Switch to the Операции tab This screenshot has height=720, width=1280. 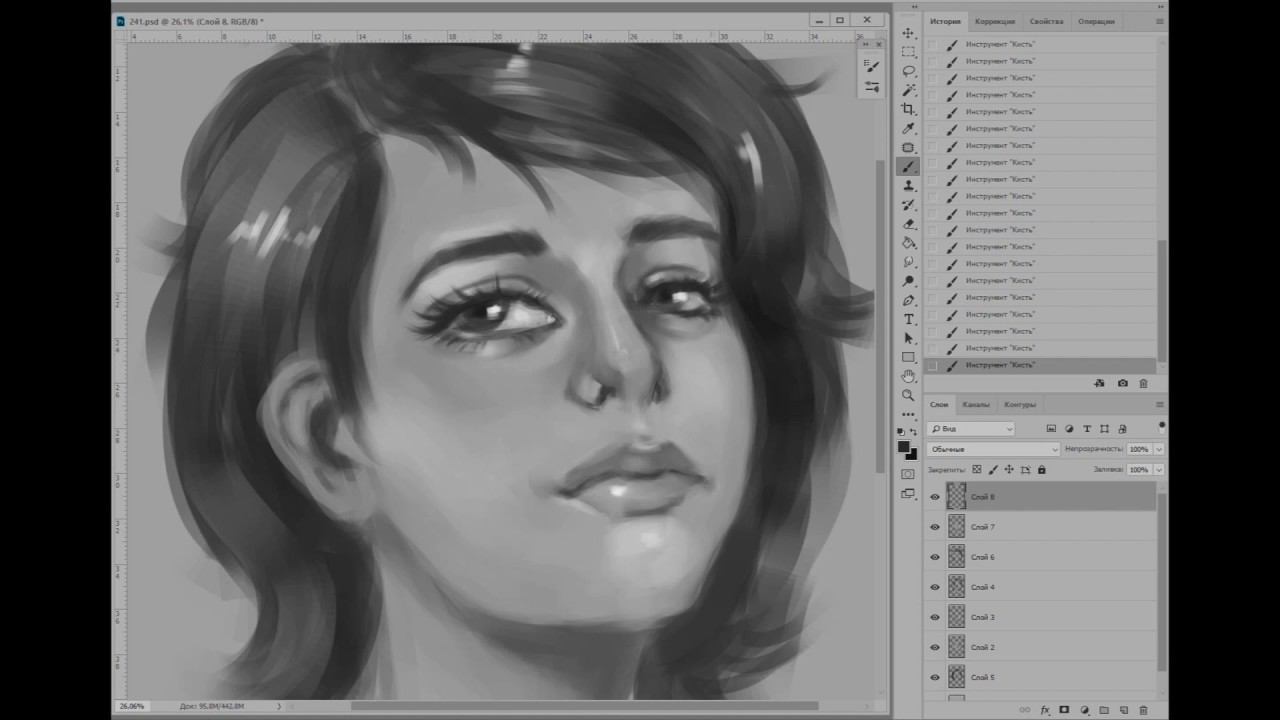1097,21
